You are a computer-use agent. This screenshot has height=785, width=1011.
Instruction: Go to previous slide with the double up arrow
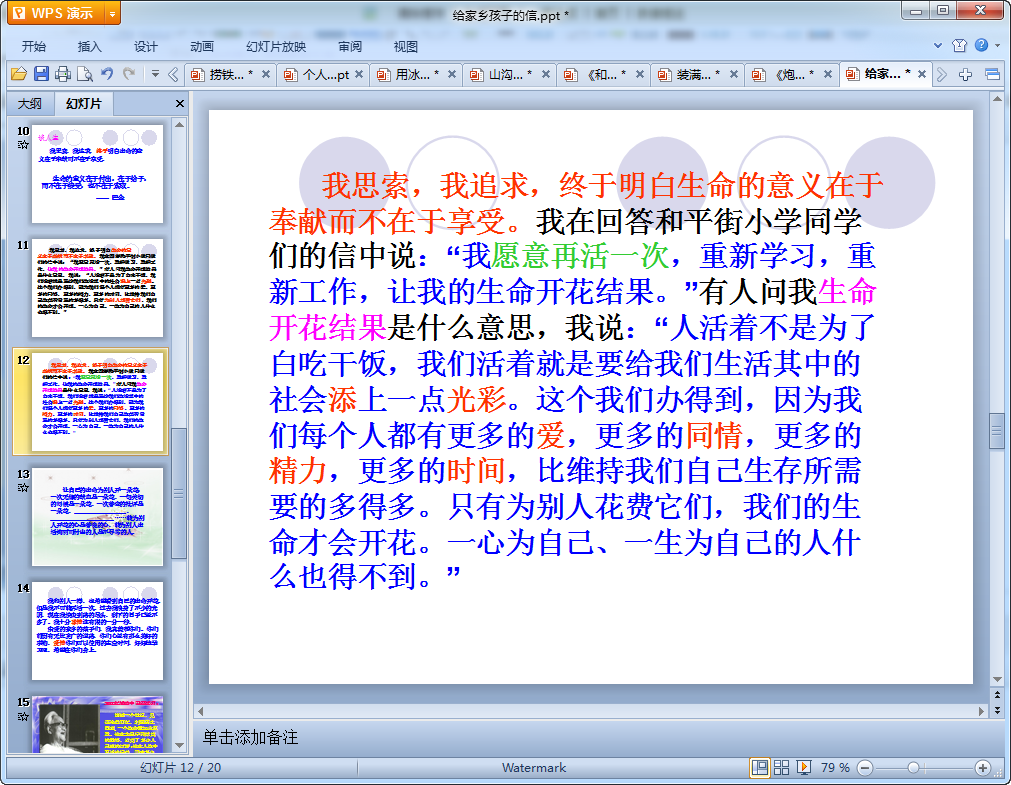[997, 696]
